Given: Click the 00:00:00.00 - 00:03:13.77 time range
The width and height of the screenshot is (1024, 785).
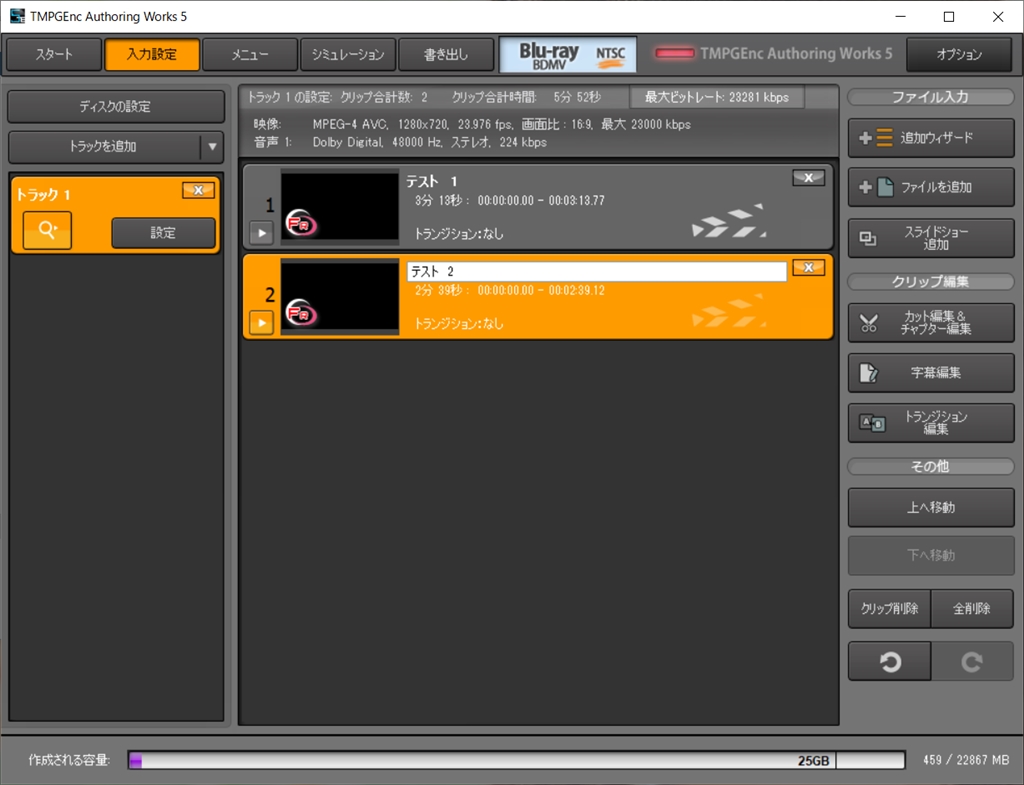Looking at the screenshot, I should 541,200.
